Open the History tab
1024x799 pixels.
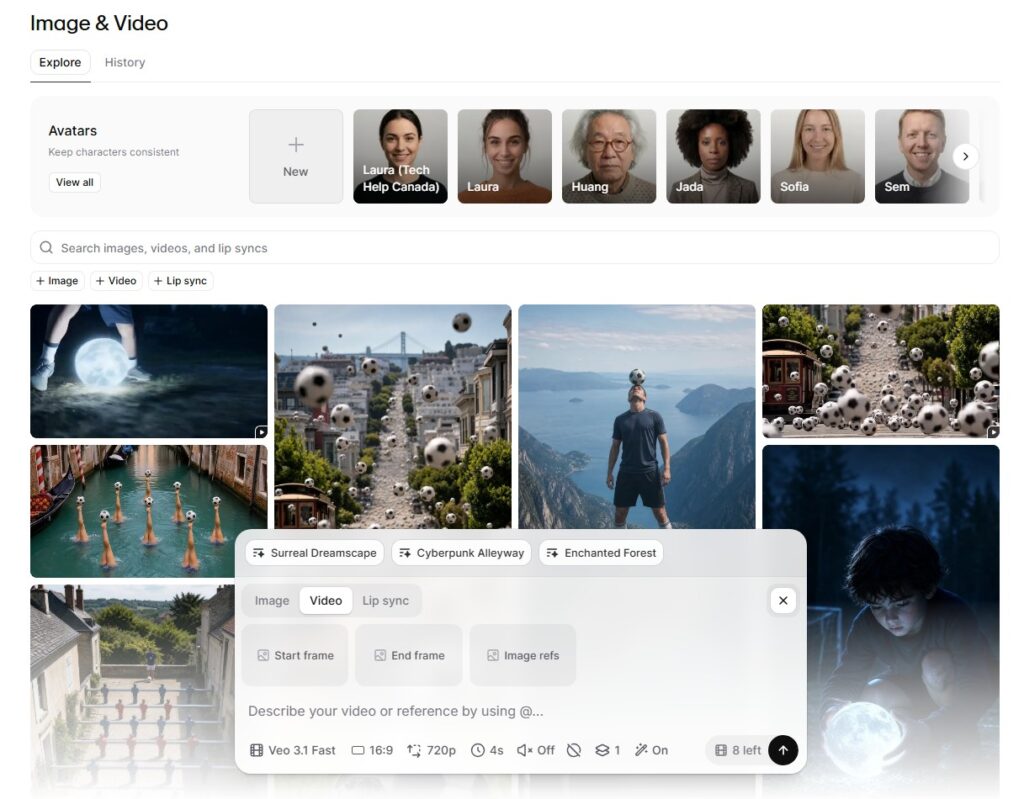125,62
